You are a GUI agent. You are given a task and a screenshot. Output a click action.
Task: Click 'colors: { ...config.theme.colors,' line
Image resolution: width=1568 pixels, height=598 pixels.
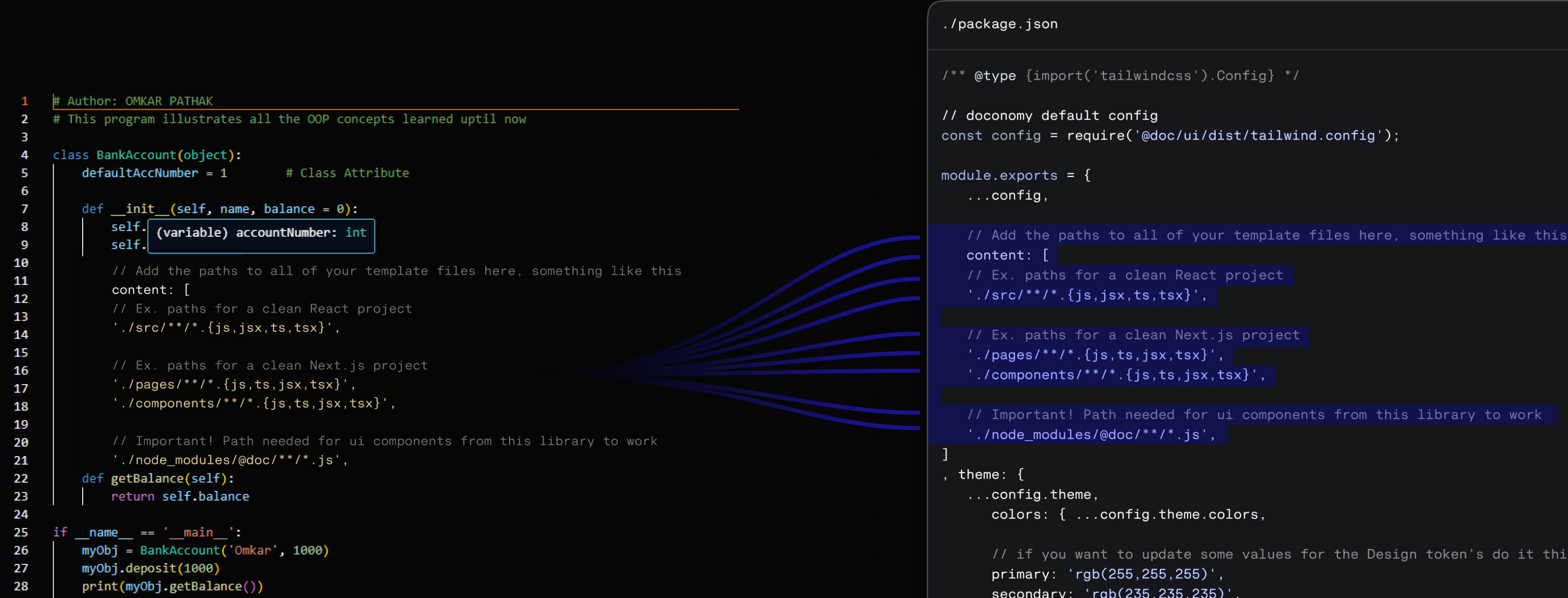pyautogui.click(x=1128, y=514)
